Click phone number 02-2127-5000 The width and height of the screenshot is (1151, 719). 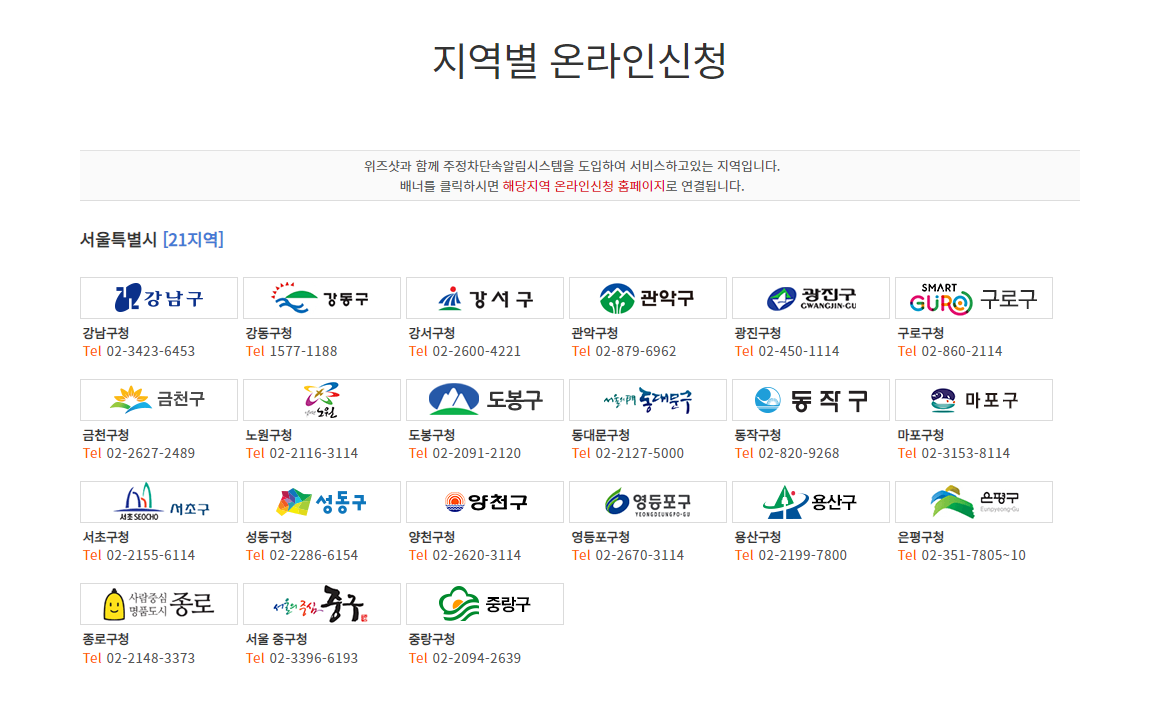point(639,454)
